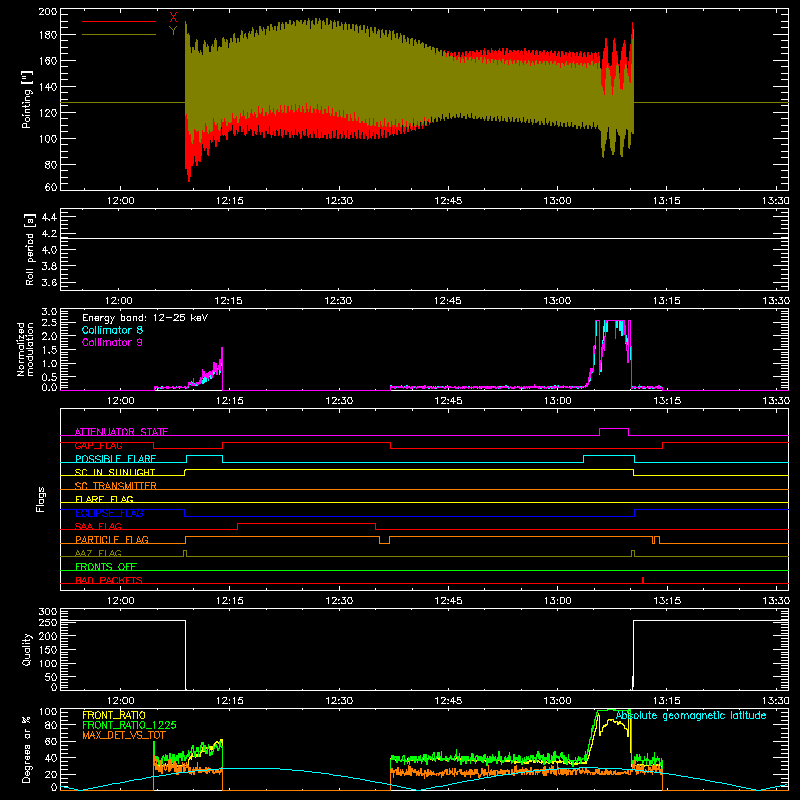The image size is (800, 800).
Task: Click the short red BAD_PACKETS spike marker
Action: tap(643, 580)
